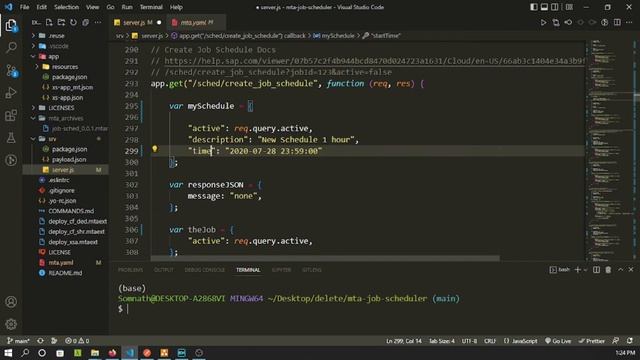Open the Run and Debug view
This screenshot has height=360, width=640.
pyautogui.click(x=11, y=93)
